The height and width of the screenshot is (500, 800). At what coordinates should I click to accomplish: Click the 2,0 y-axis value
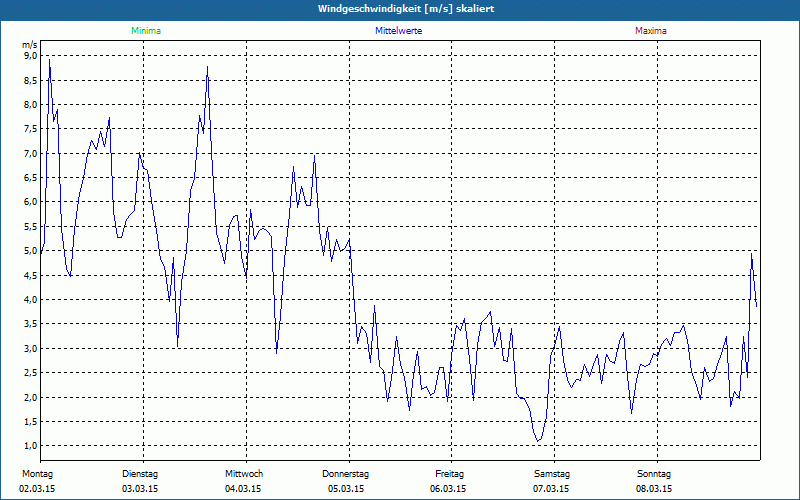coord(31,397)
